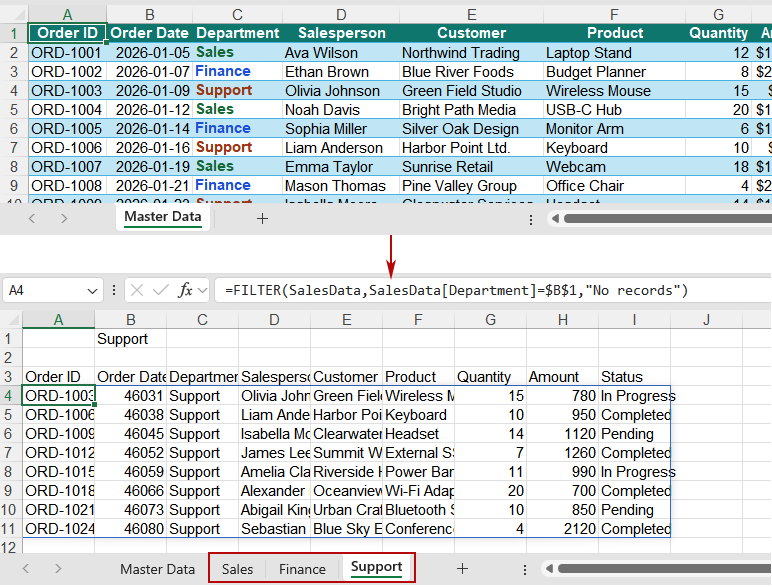Select the 46045 date cell

point(130,434)
